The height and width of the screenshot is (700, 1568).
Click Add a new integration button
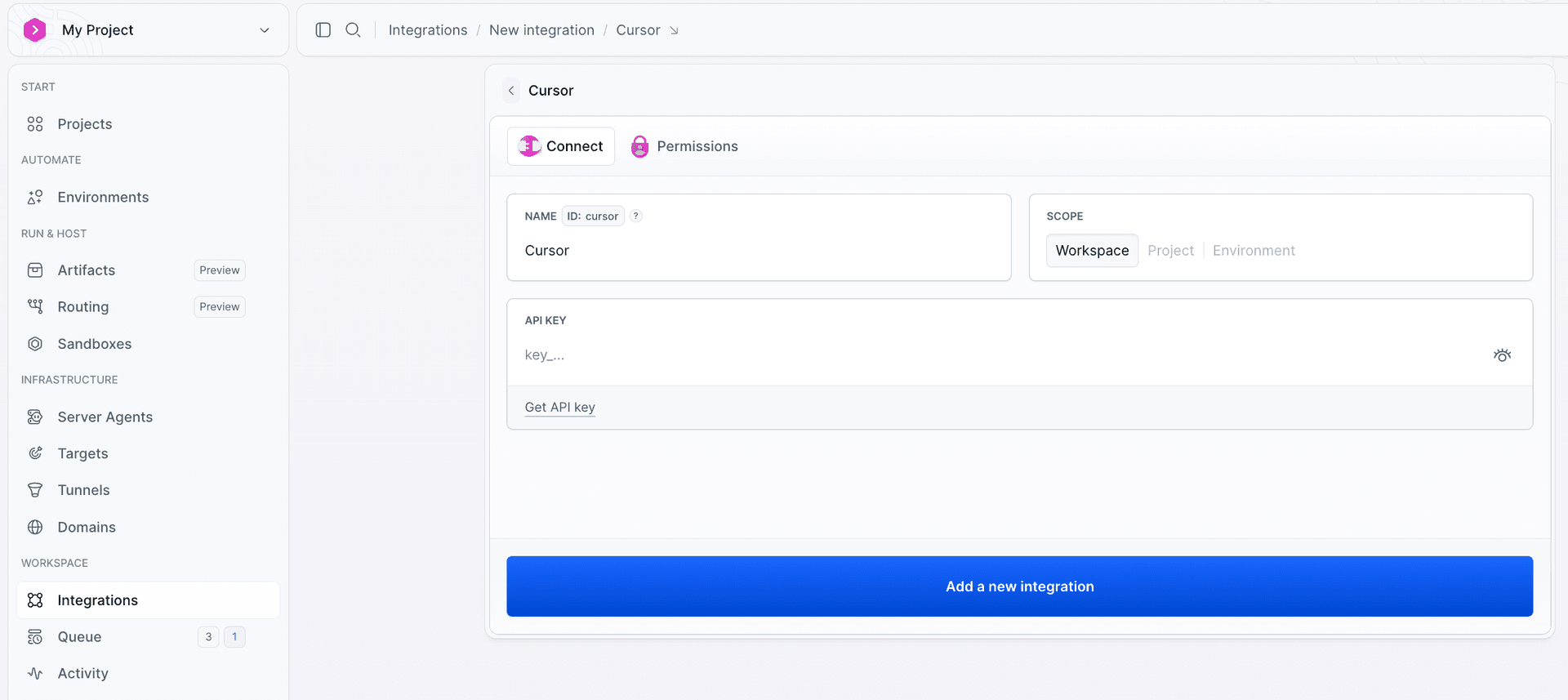(x=1019, y=586)
